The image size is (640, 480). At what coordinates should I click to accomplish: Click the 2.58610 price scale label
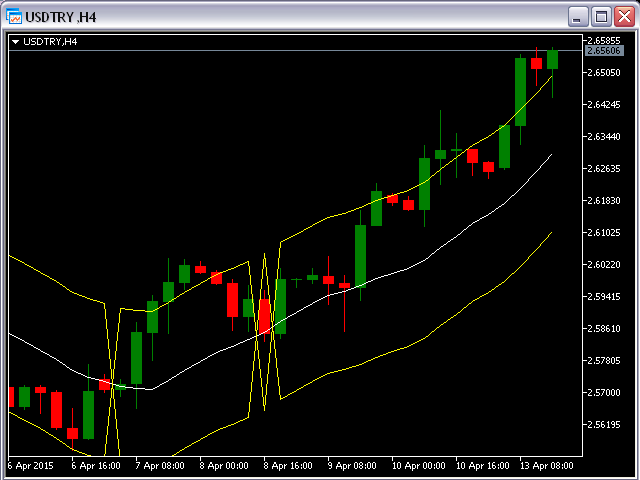(x=604, y=329)
